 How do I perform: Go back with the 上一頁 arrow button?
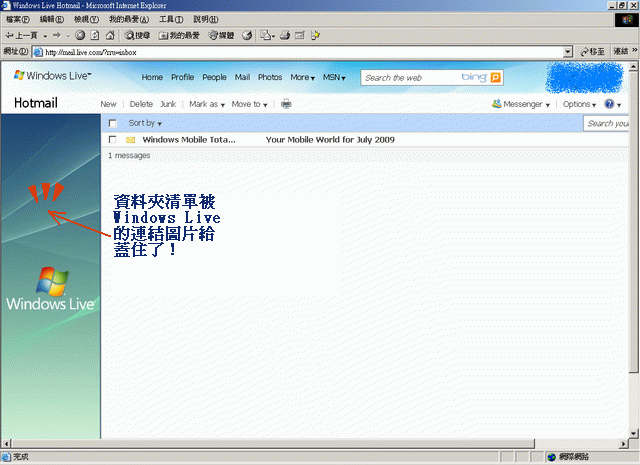21,36
